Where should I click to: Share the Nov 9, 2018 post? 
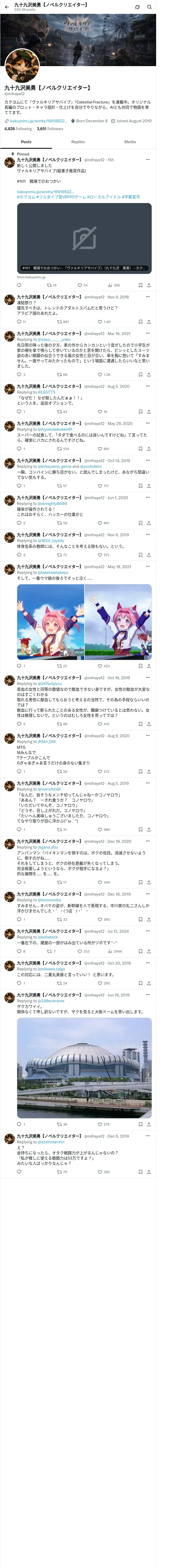(x=149, y=322)
